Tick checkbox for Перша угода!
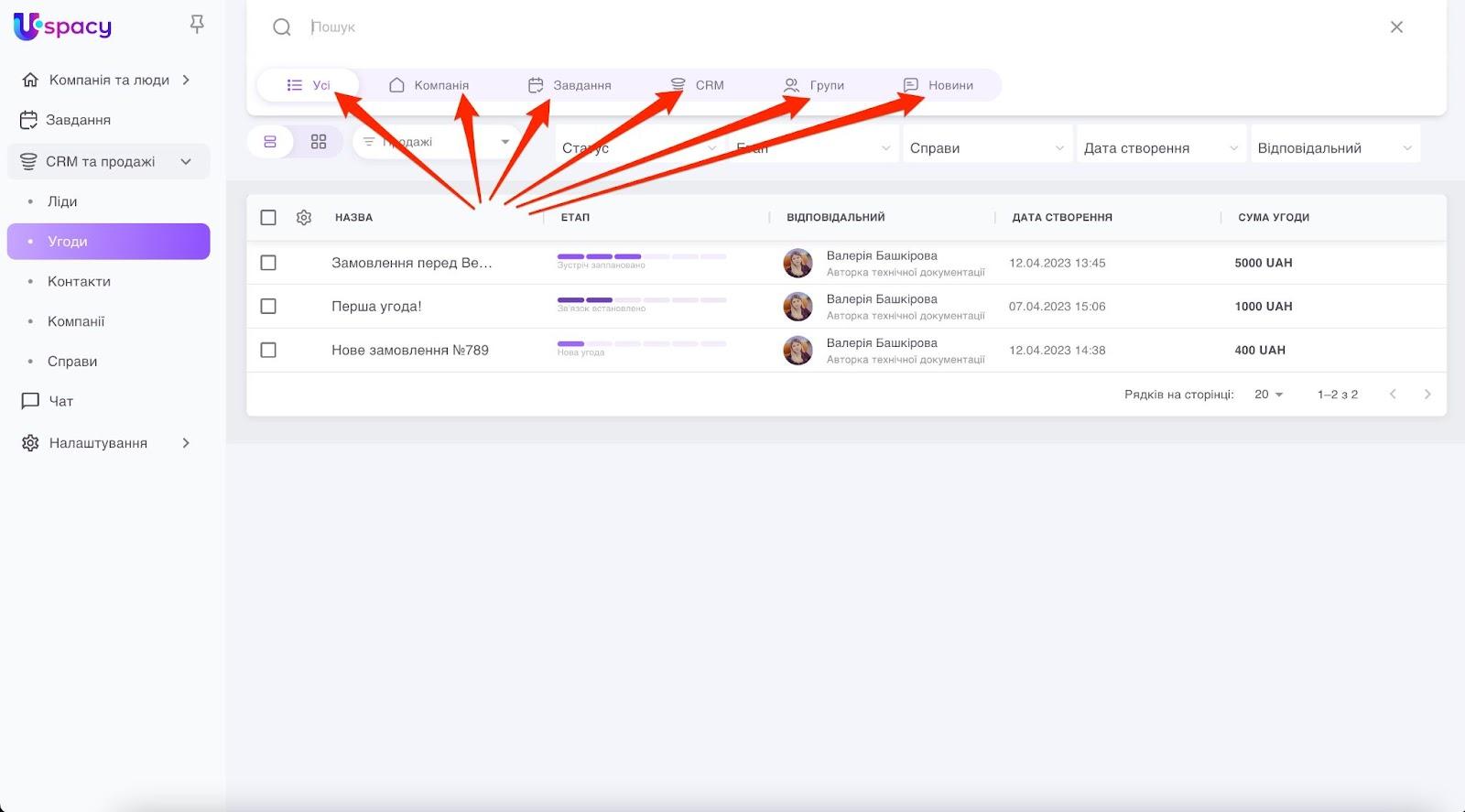The height and width of the screenshot is (812, 1465). 268,307
